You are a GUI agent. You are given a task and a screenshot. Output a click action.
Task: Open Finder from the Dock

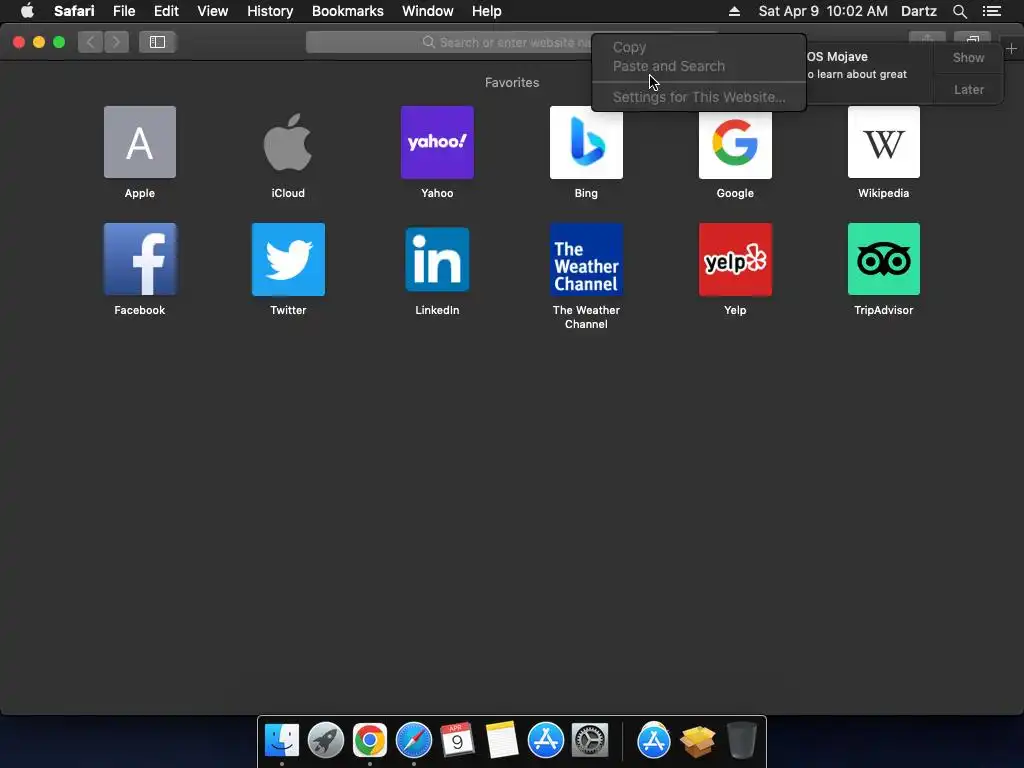point(281,741)
